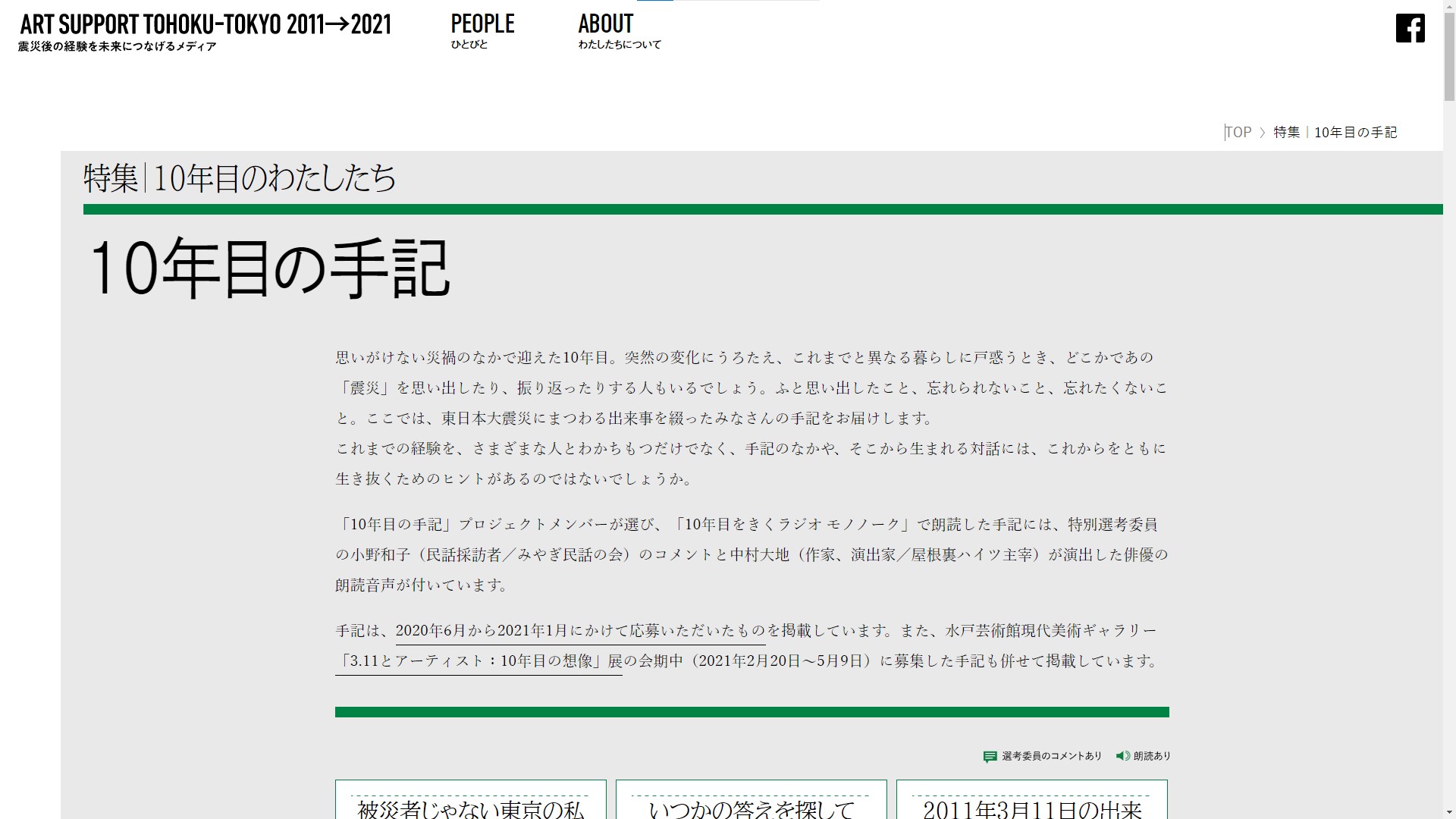The height and width of the screenshot is (819, 1456).
Task: Click the green speaker 朗読あり icon
Action: pyautogui.click(x=1122, y=755)
